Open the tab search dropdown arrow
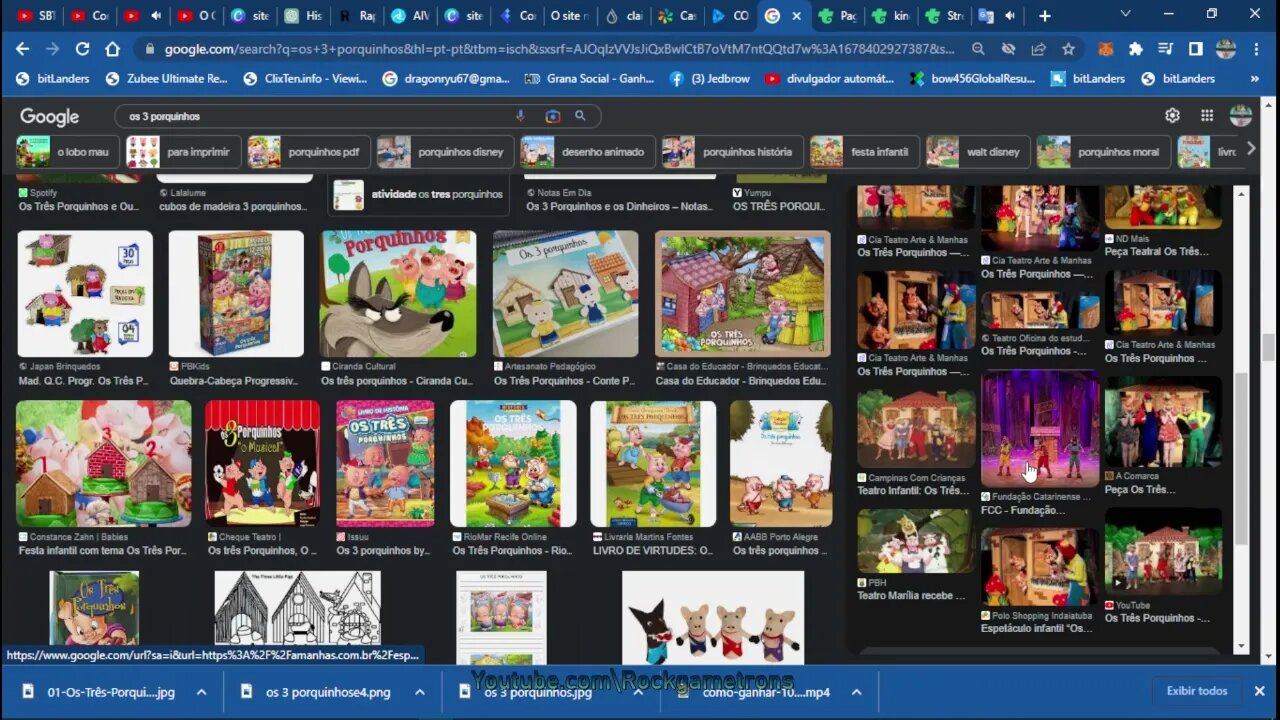Viewport: 1280px width, 720px height. coord(1126,14)
